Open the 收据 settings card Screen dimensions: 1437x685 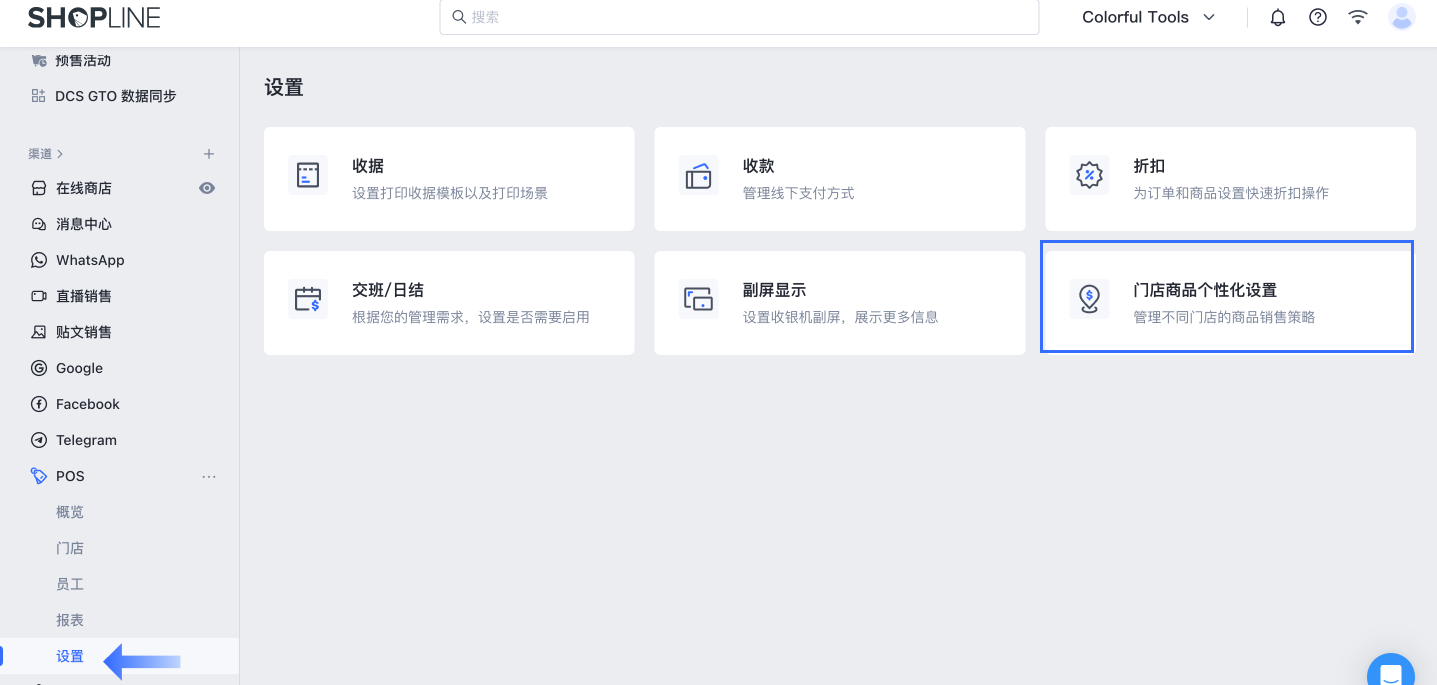[449, 179]
